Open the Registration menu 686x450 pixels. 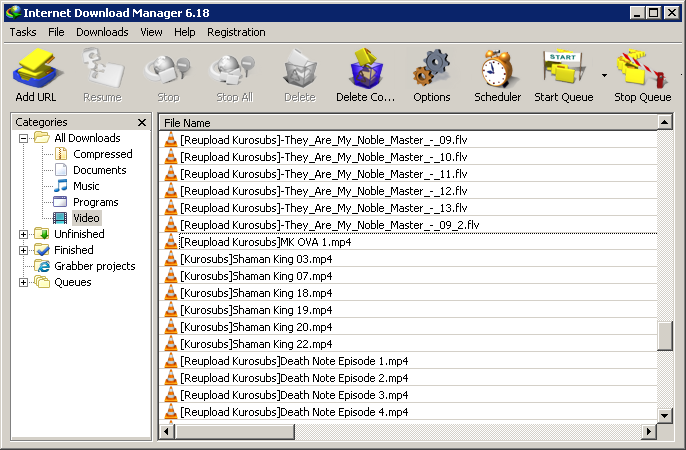[x=236, y=32]
